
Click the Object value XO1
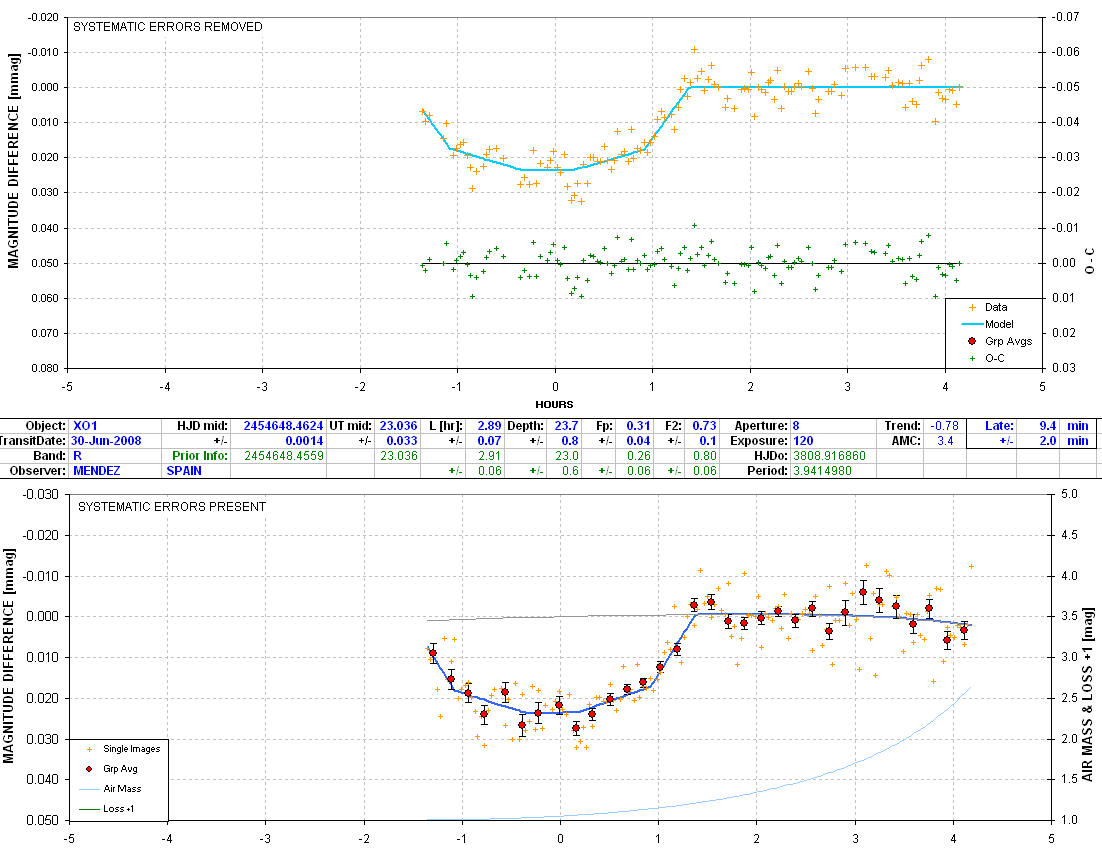[85, 426]
